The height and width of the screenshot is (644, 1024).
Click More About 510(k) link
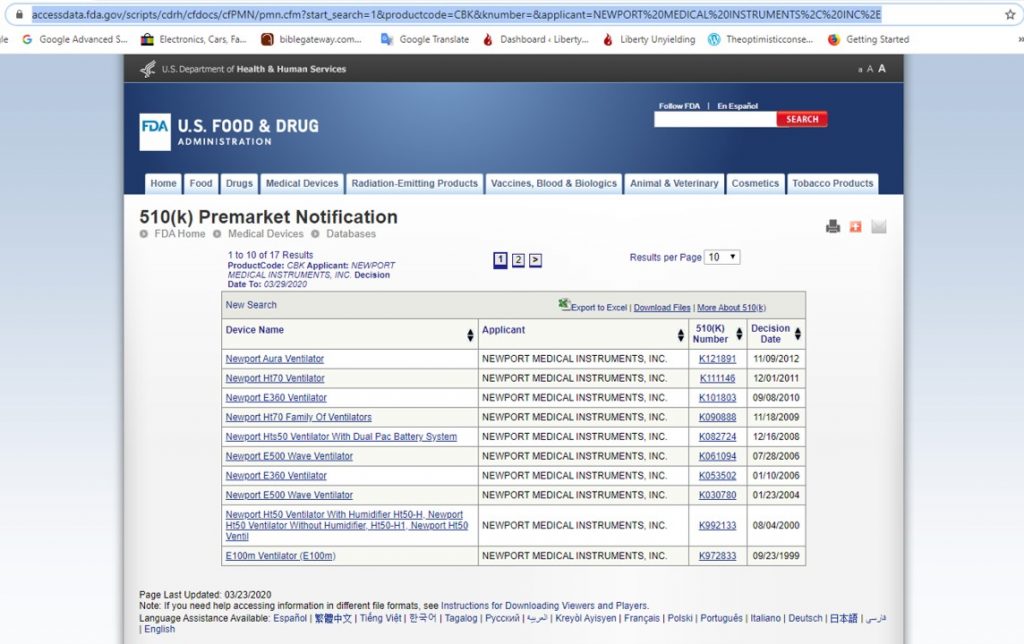[x=731, y=308]
